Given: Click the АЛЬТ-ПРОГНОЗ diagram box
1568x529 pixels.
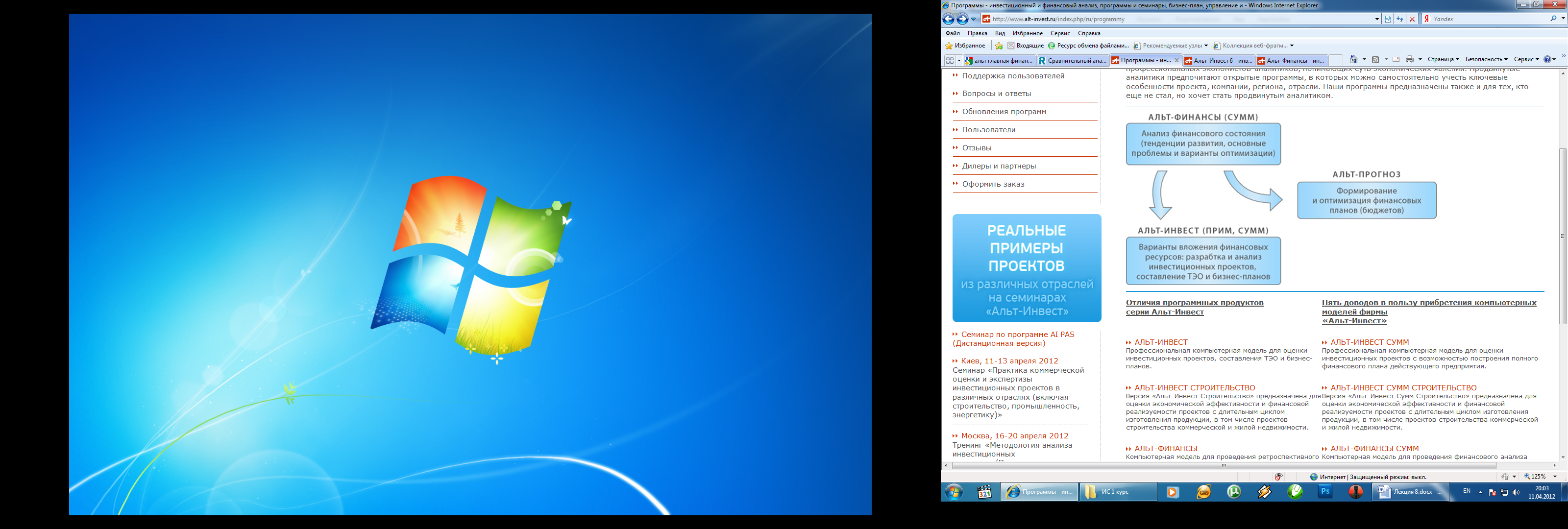Looking at the screenshot, I should click(x=1367, y=200).
